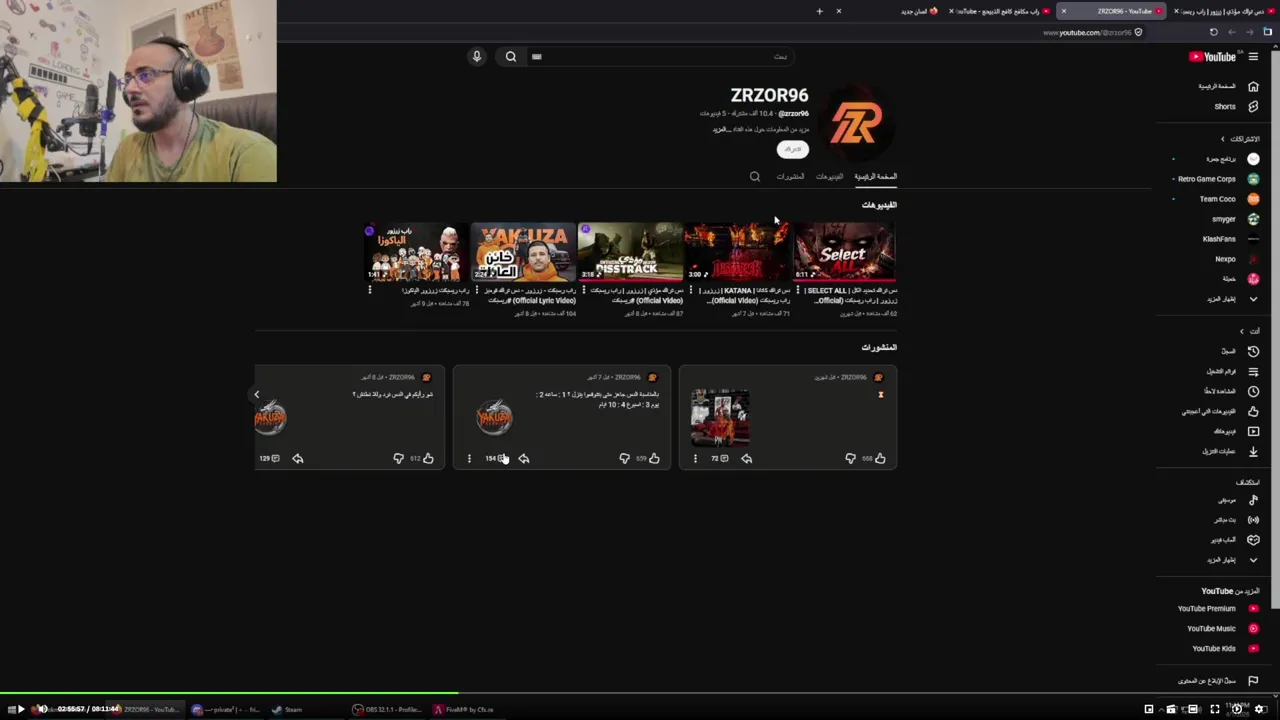This screenshot has width=1280, height=720.
Task: Click inside the YouTube search field
Action: tap(660, 57)
